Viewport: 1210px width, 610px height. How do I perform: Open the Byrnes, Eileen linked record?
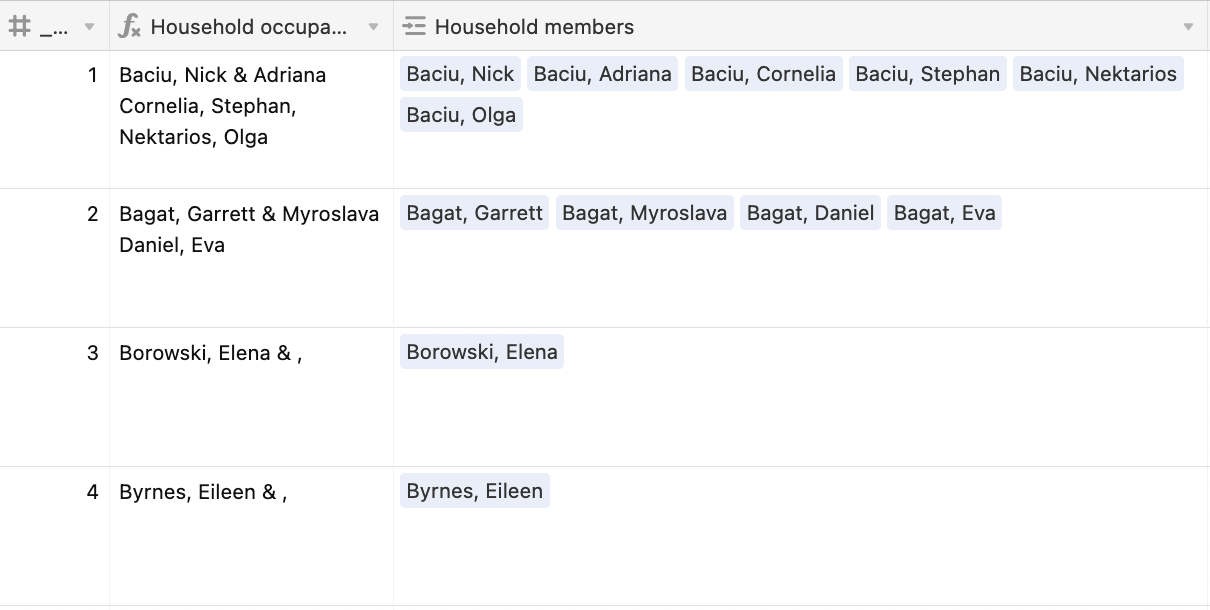(x=474, y=491)
